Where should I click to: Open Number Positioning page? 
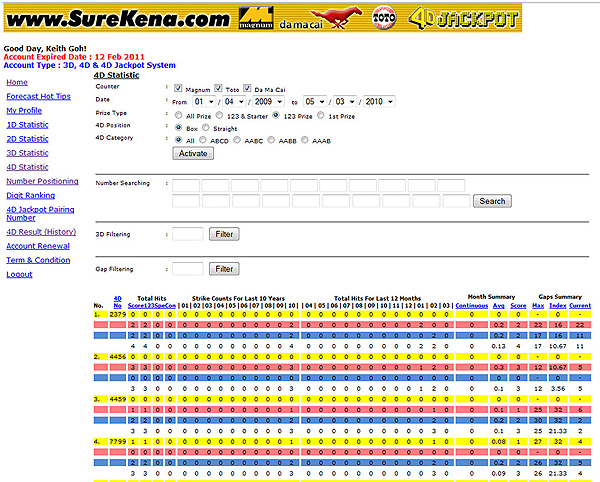[x=42, y=181]
